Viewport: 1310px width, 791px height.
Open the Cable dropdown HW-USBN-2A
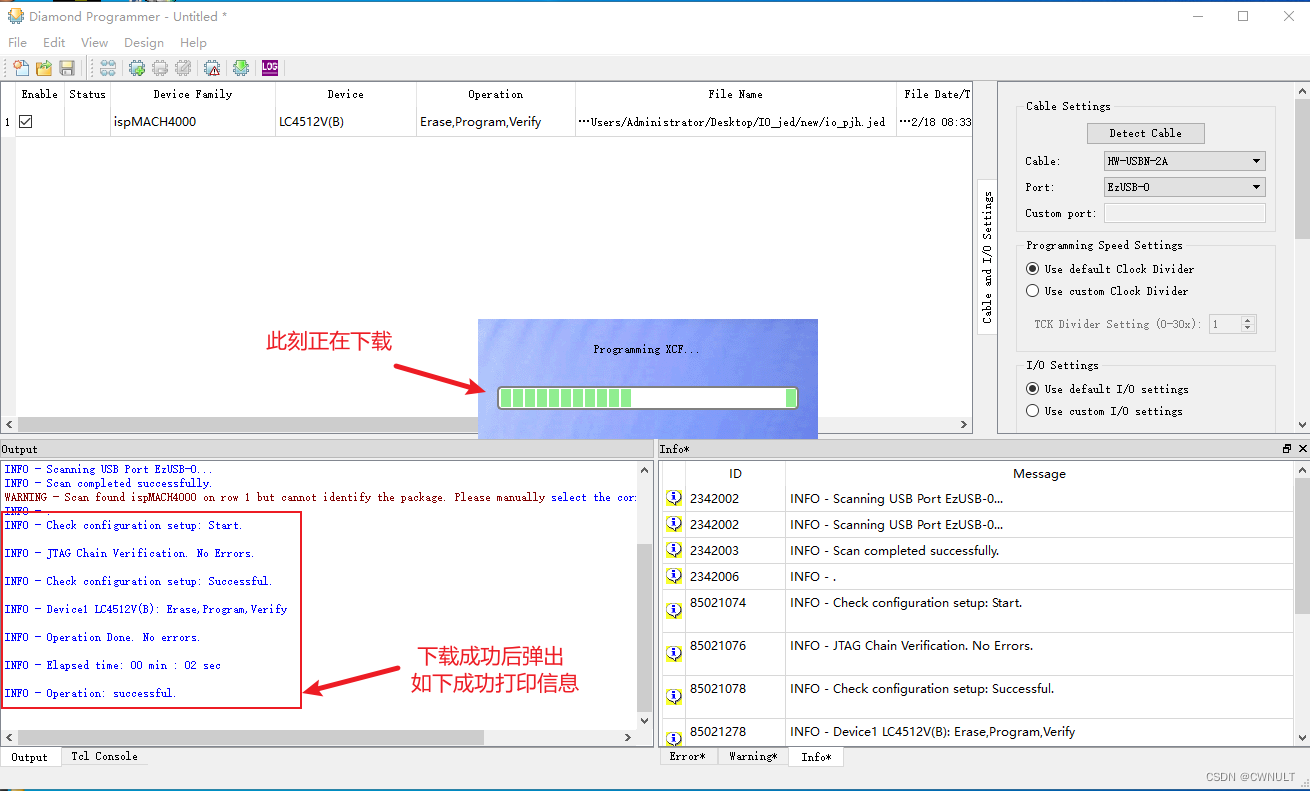pyautogui.click(x=1185, y=161)
